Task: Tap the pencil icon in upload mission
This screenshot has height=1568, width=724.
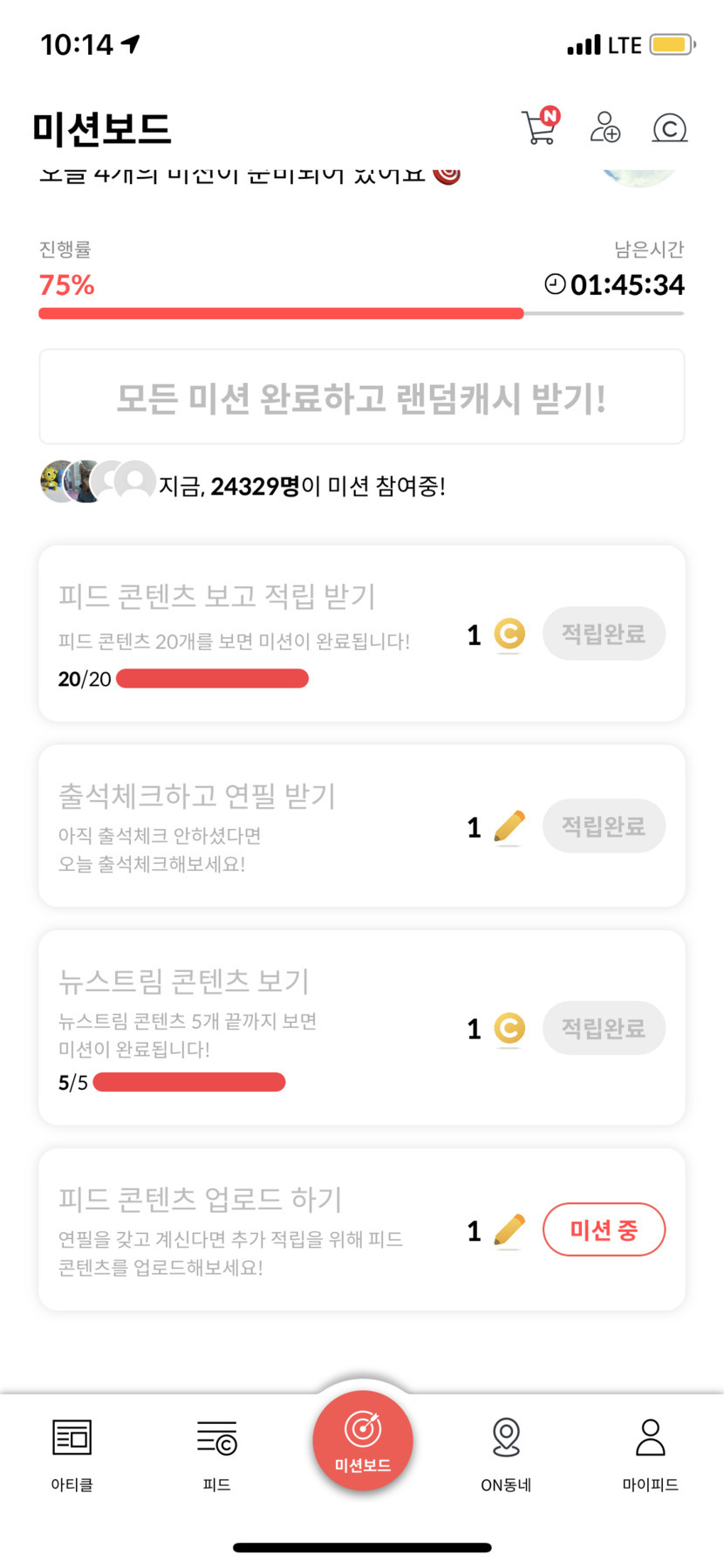Action: click(509, 1230)
